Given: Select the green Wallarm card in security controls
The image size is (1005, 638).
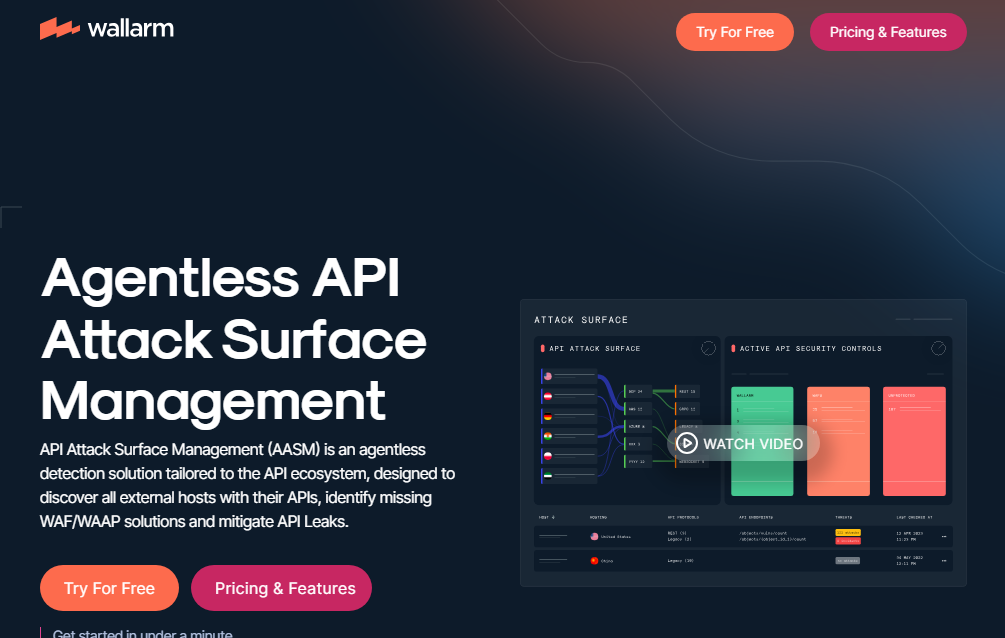Looking at the screenshot, I should 762,441.
